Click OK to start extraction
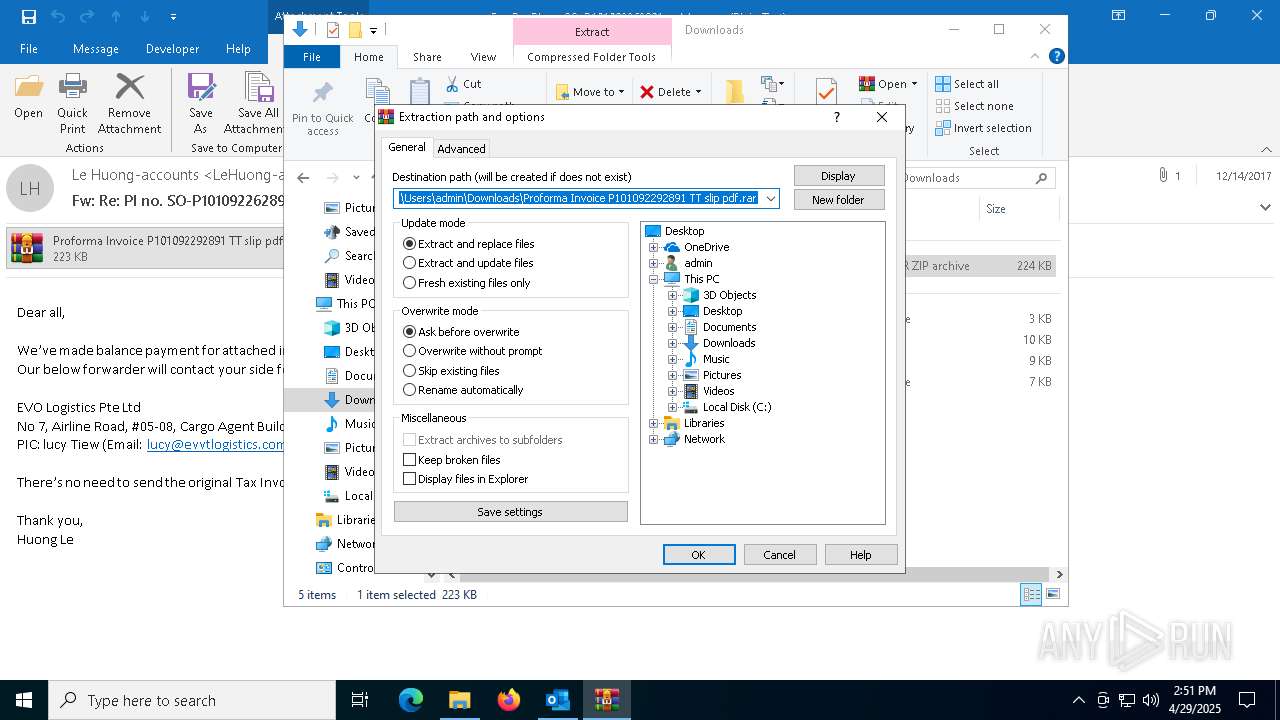This screenshot has width=1280, height=720. [699, 555]
